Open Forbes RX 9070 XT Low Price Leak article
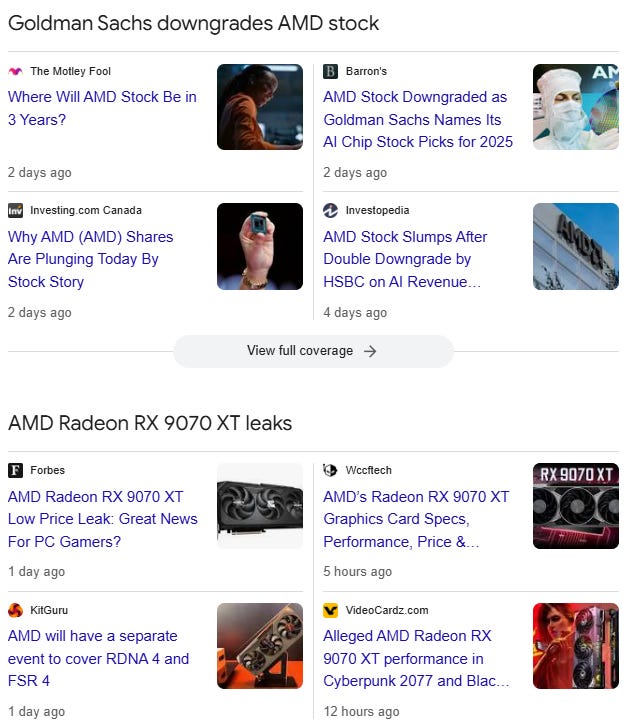631x723 pixels. coord(102,519)
